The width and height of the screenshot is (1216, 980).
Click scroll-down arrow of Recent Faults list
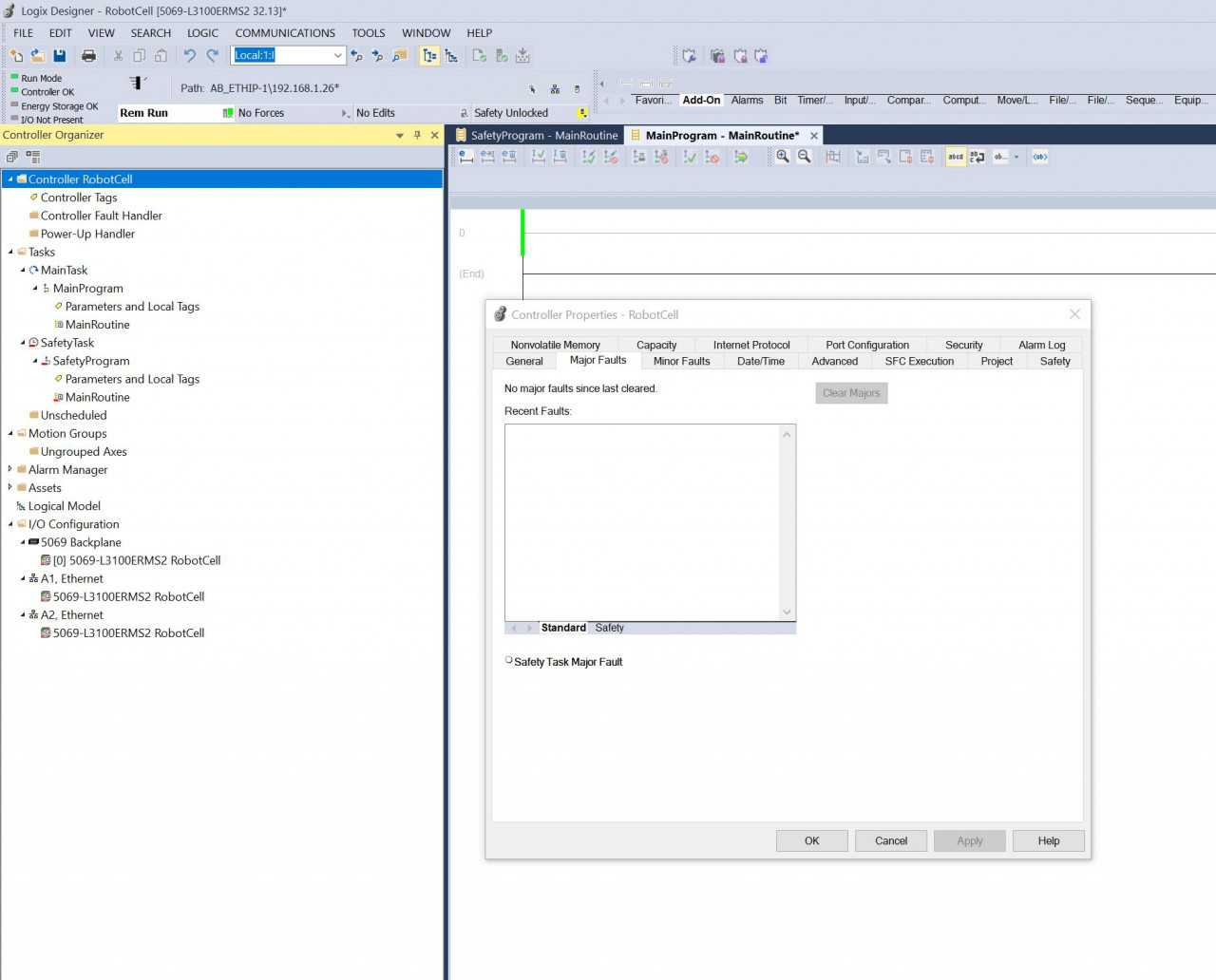pos(787,612)
